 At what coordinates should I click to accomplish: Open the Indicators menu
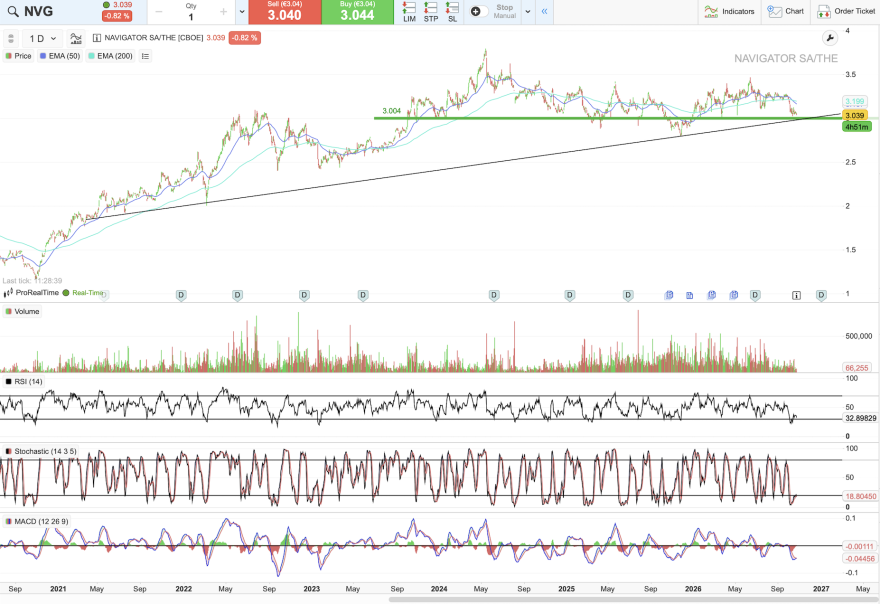729,11
